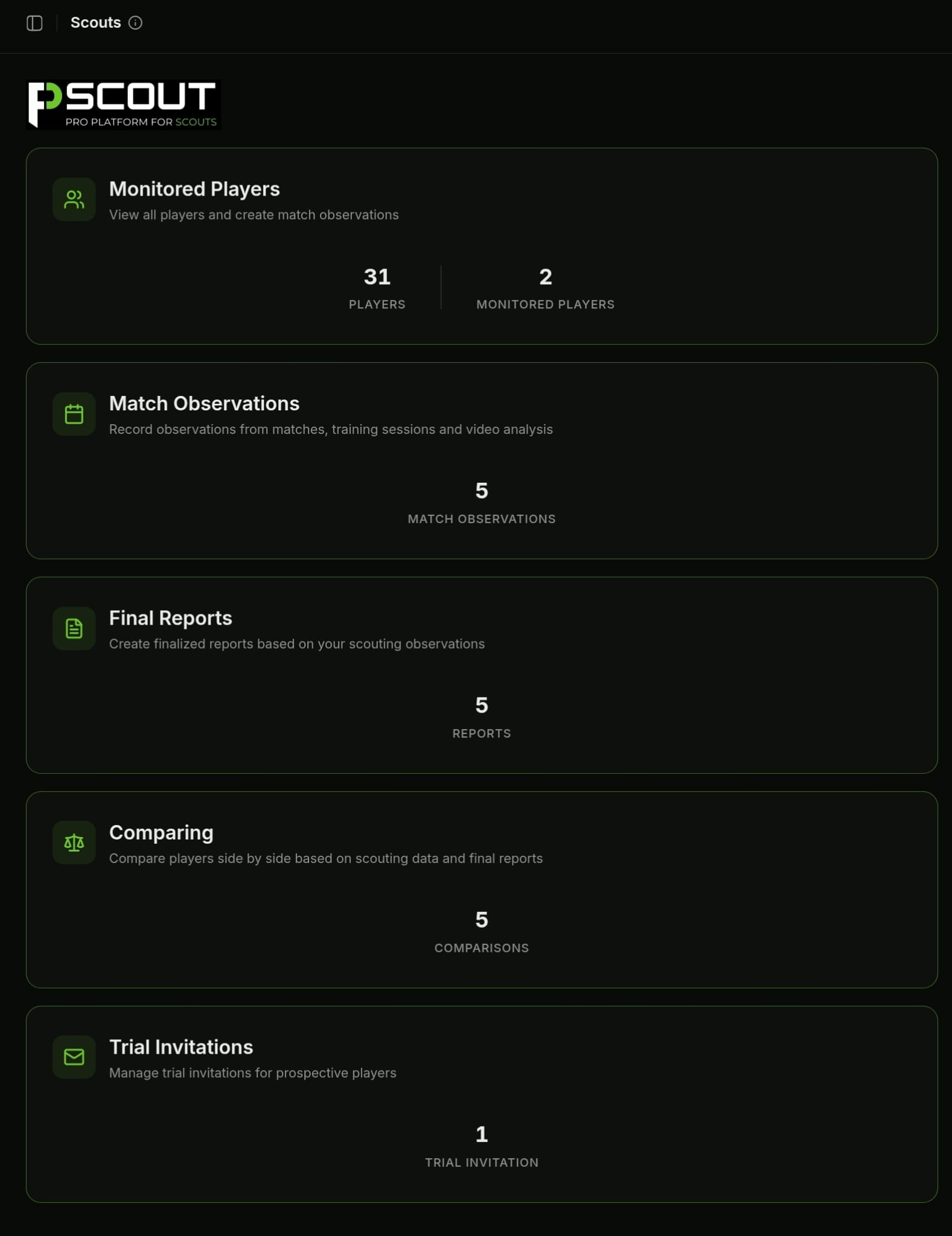Open the Comparing heading
The image size is (952, 1236).
pos(161,832)
